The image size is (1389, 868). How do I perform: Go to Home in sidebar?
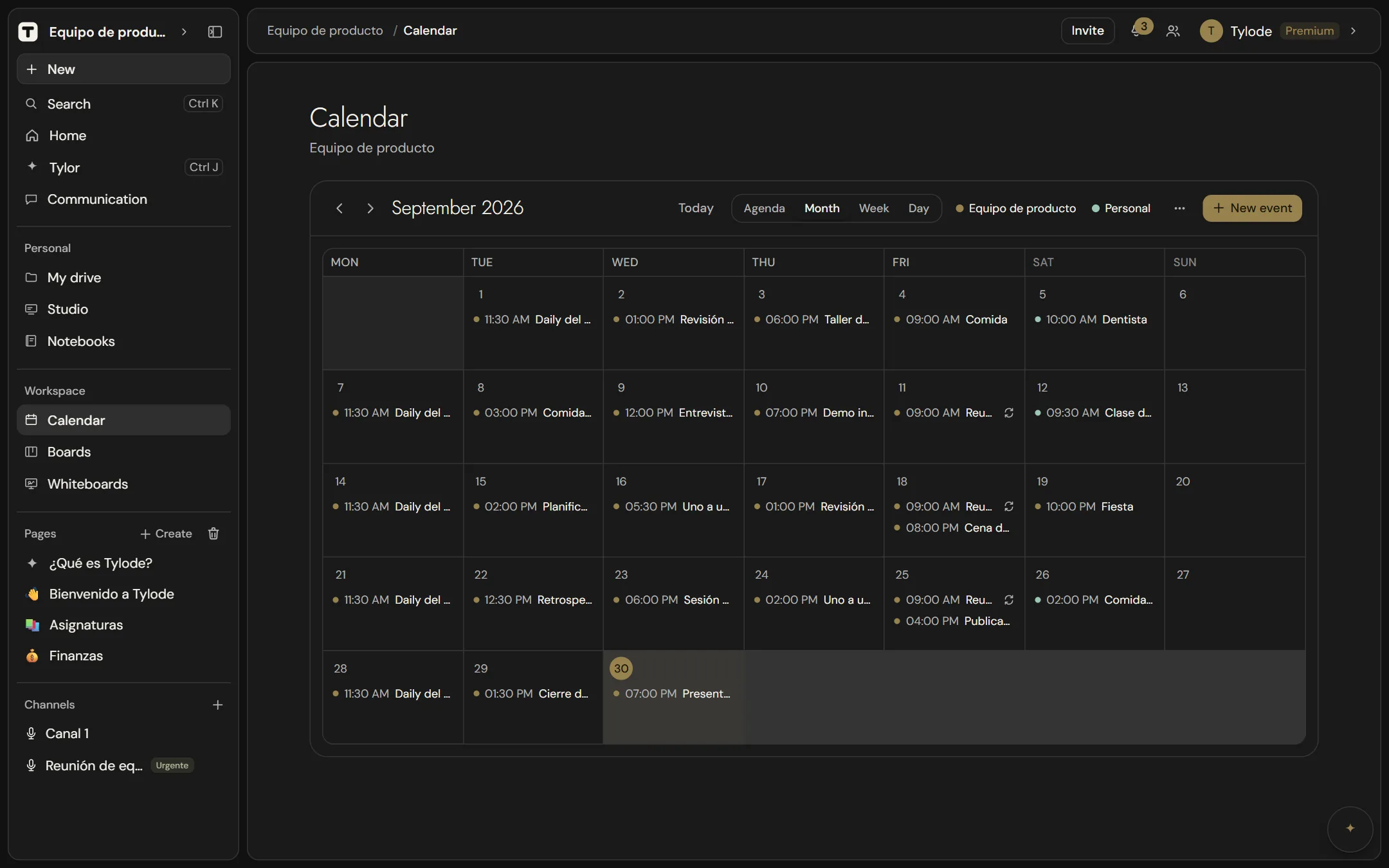123,136
